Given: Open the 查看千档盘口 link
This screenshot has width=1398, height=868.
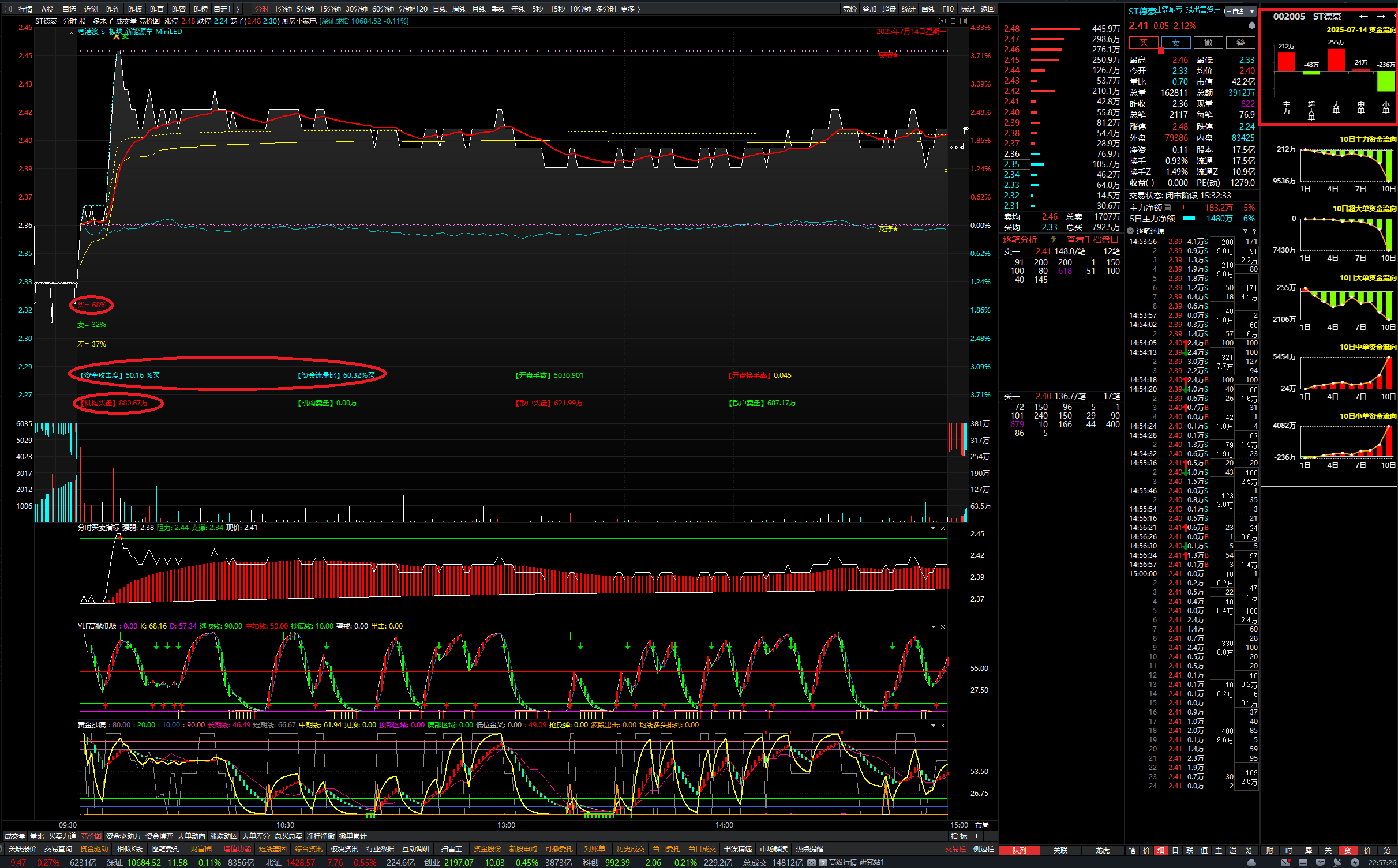Looking at the screenshot, I should click(1093, 239).
